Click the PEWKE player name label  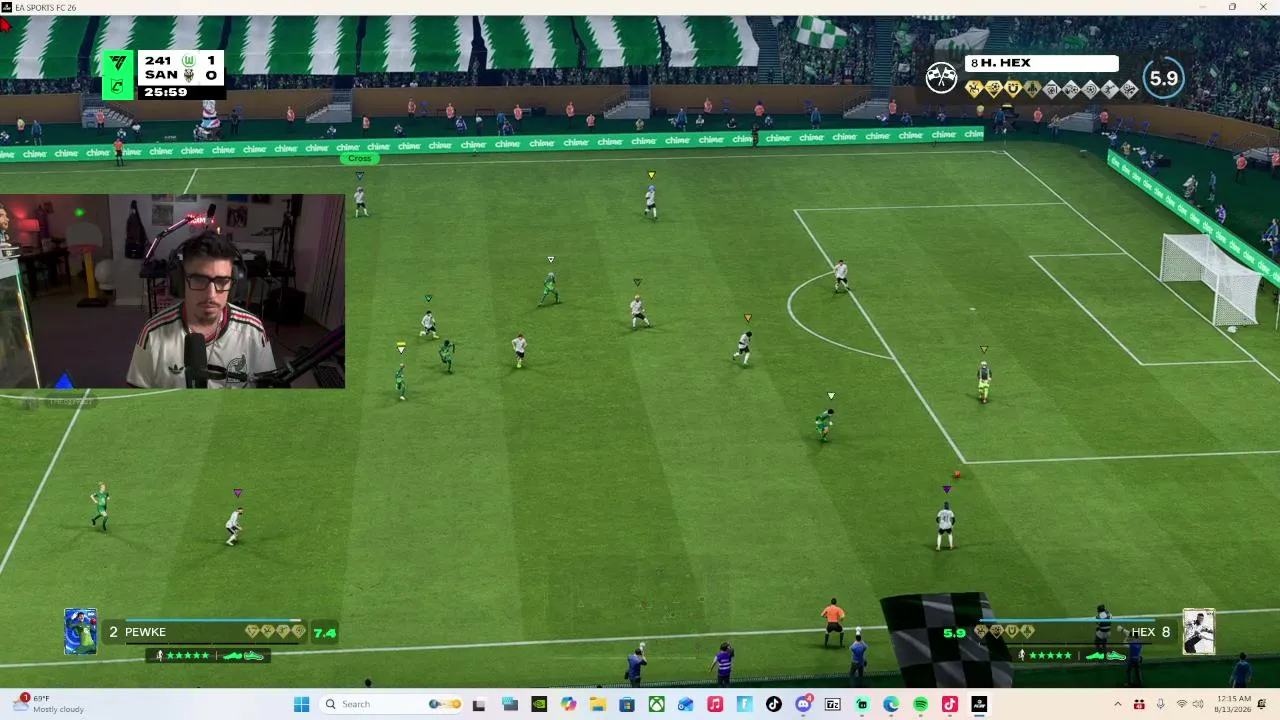(x=145, y=632)
